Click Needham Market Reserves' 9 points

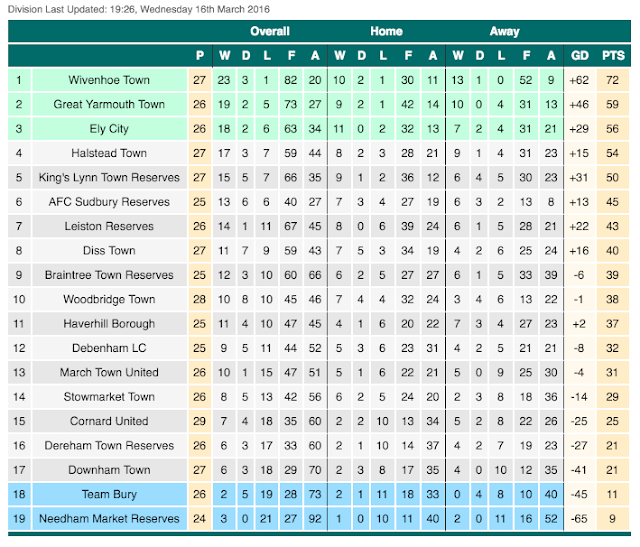point(612,519)
